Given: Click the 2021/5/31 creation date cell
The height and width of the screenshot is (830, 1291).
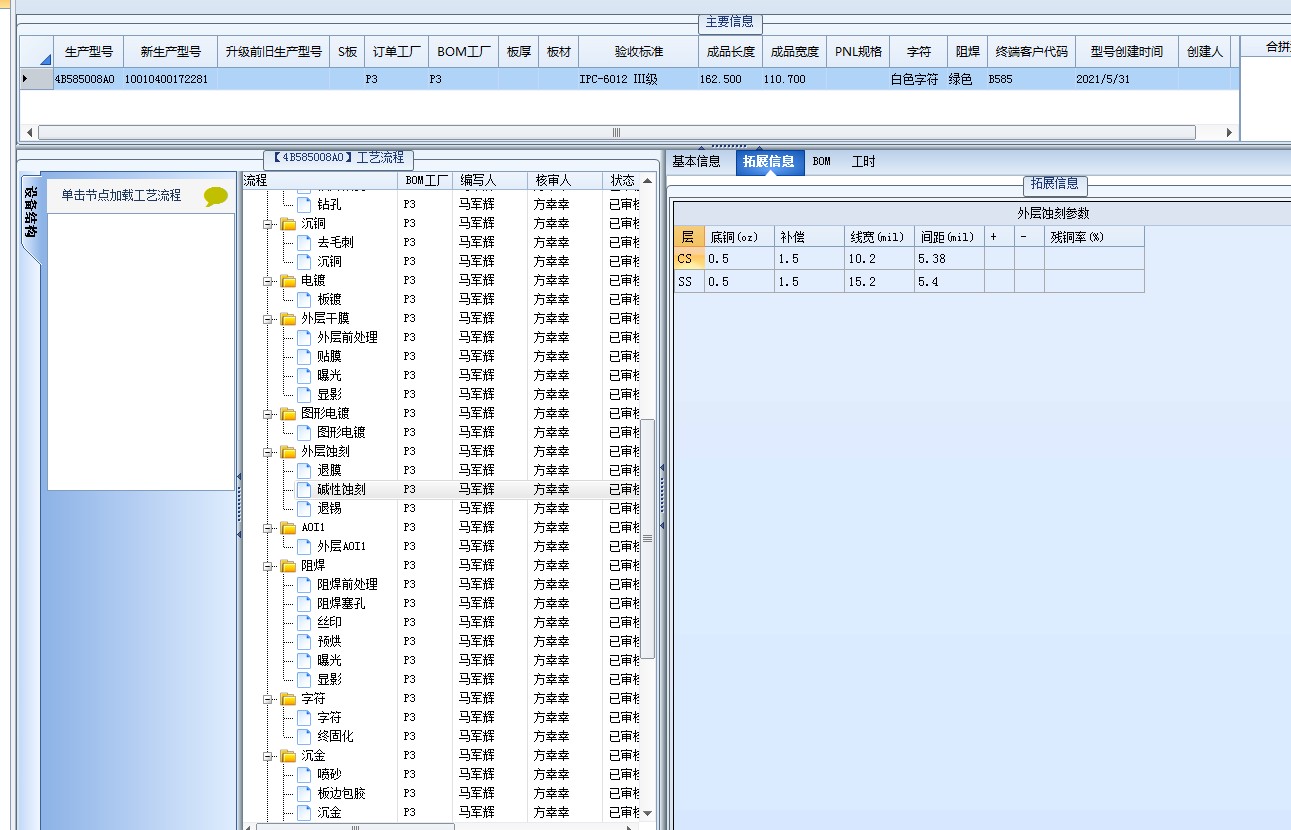Looking at the screenshot, I should pyautogui.click(x=1127, y=79).
